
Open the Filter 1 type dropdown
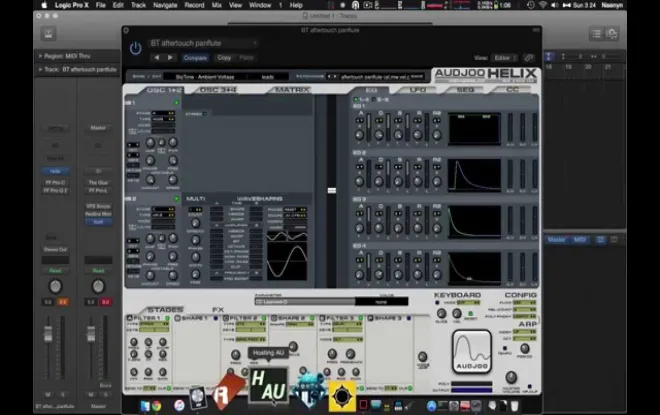[154, 324]
